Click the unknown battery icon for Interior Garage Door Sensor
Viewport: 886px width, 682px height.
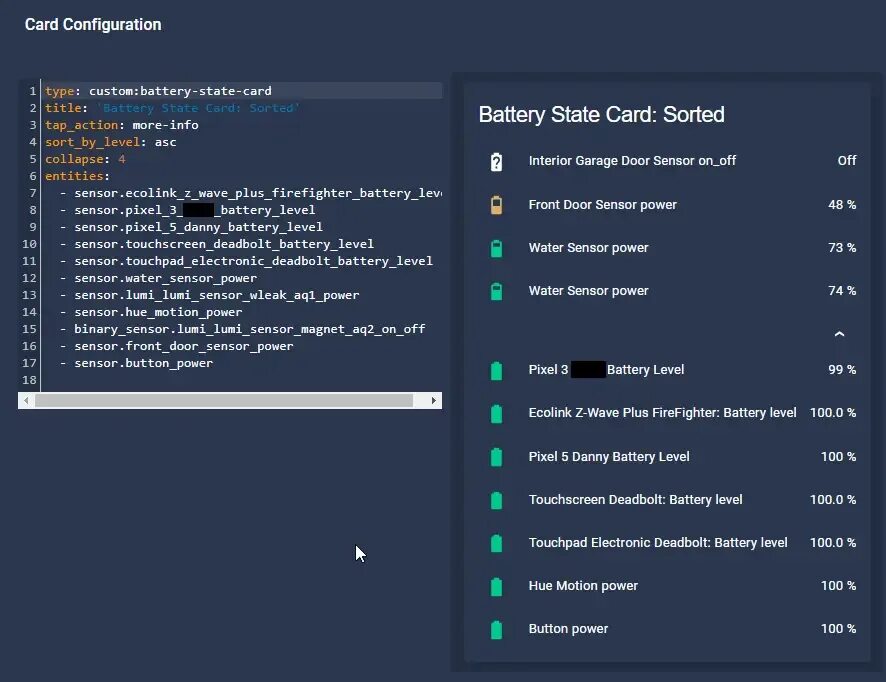pyautogui.click(x=496, y=162)
